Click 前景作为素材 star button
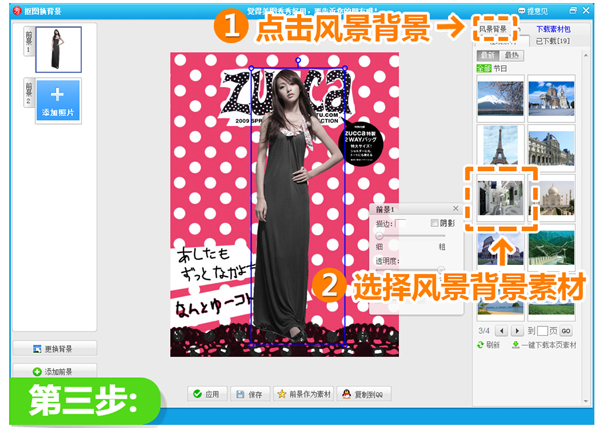 click(x=304, y=394)
